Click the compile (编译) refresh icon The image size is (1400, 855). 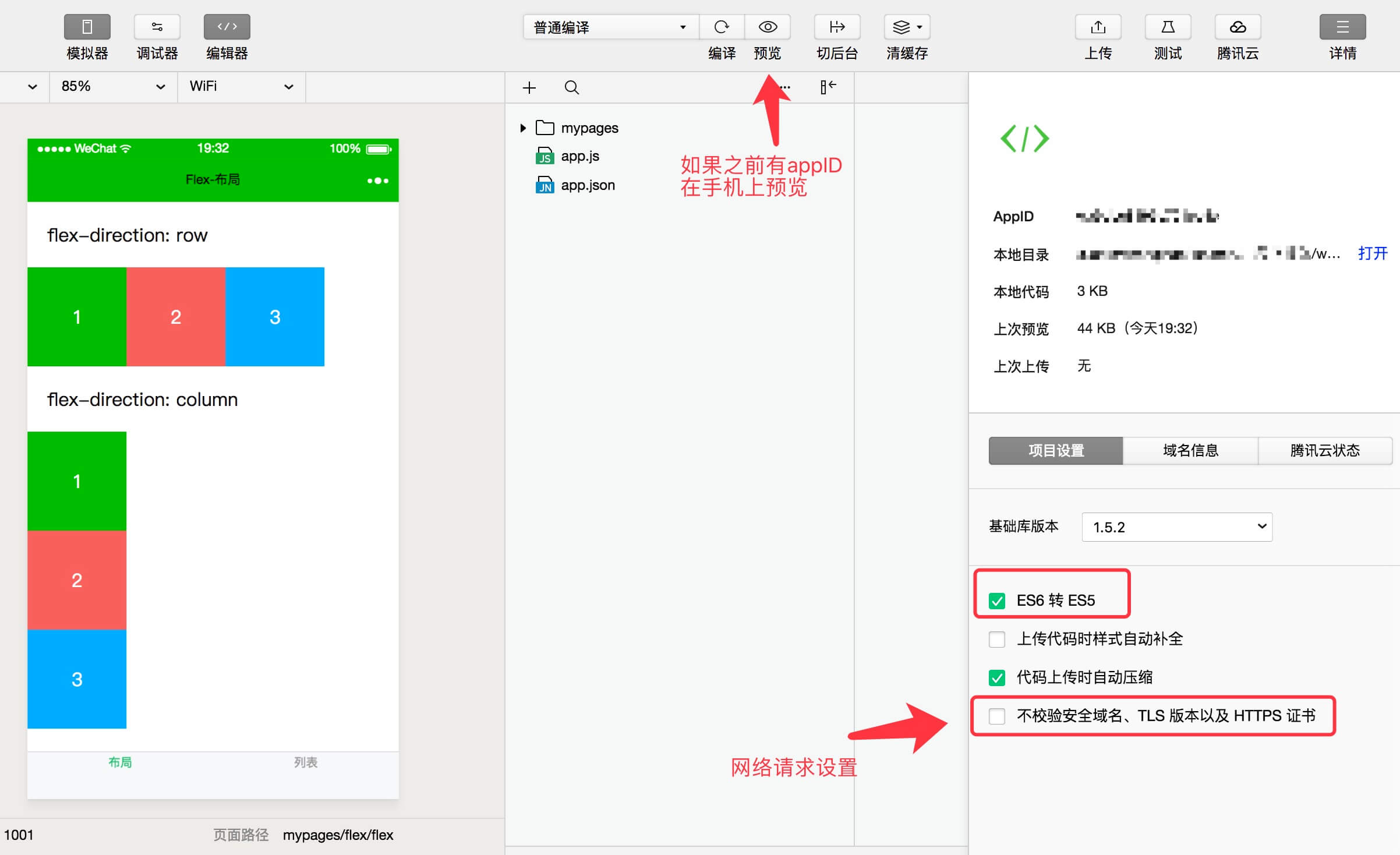click(x=722, y=27)
